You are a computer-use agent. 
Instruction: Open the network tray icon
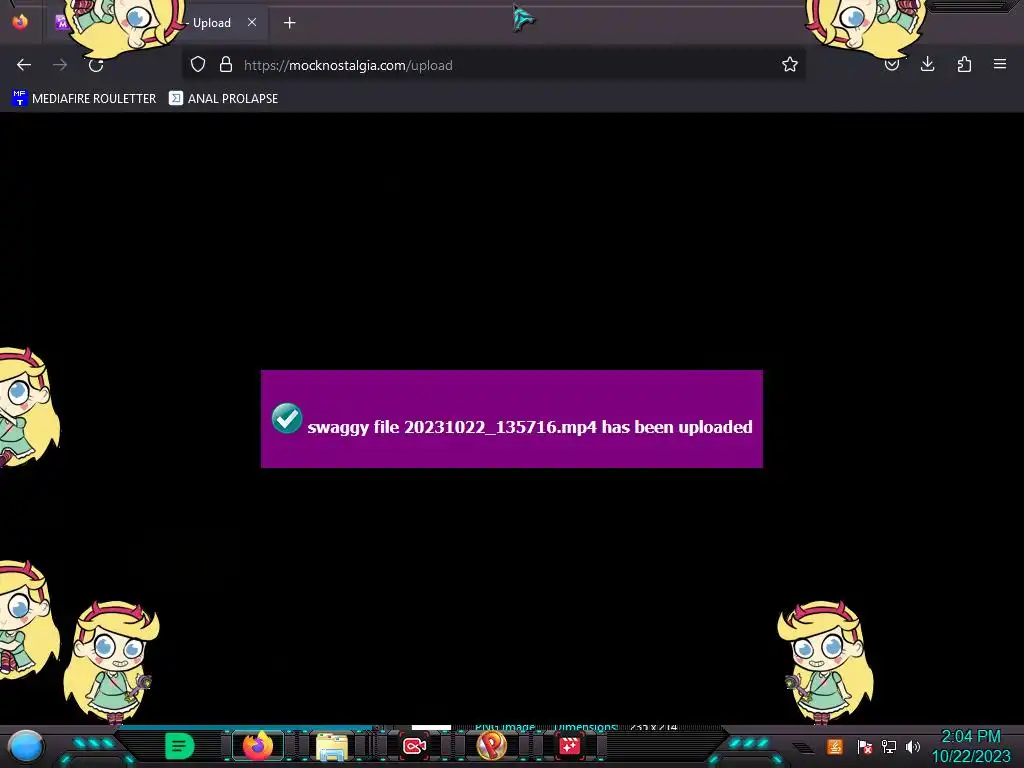pyautogui.click(x=889, y=746)
